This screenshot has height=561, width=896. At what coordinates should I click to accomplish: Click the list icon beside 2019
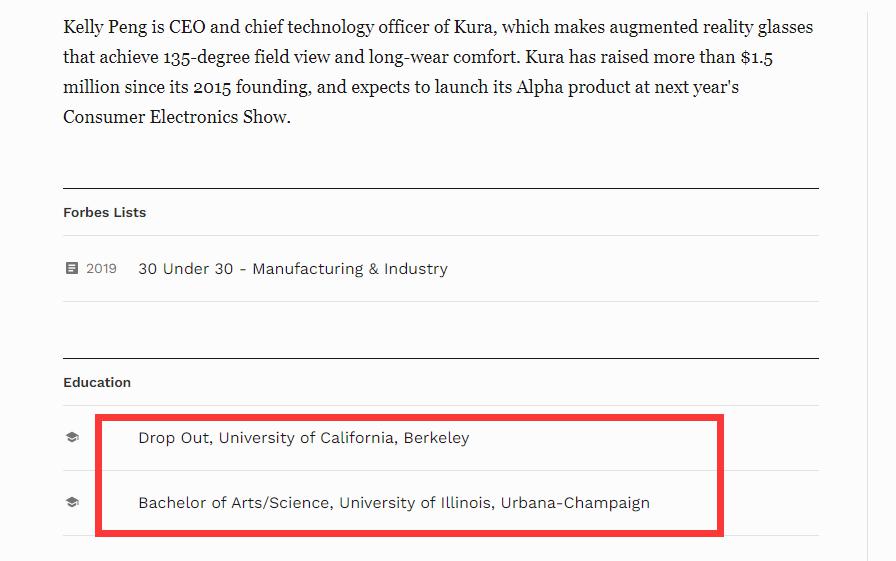click(x=71, y=268)
